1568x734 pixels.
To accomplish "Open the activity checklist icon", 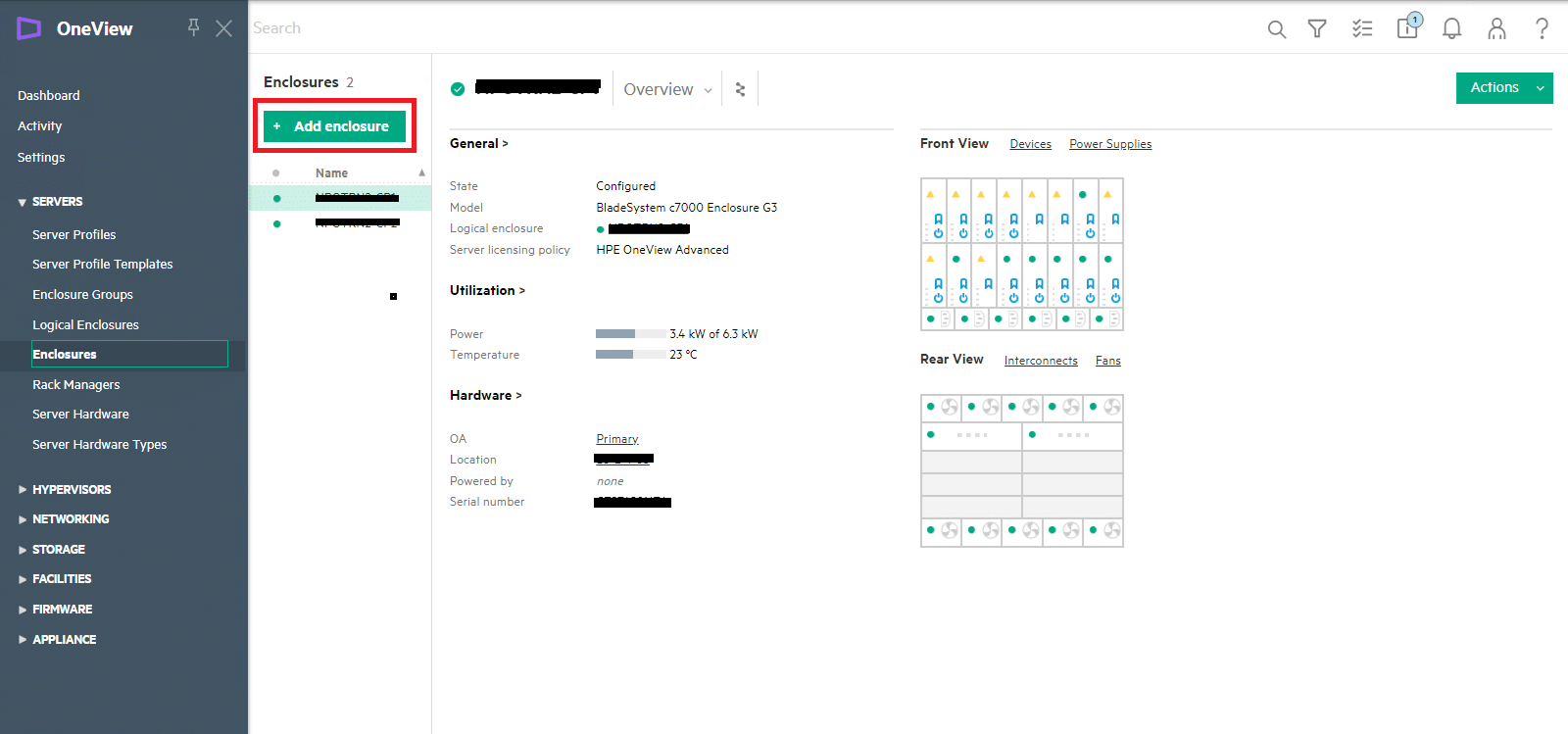I will tap(1362, 29).
